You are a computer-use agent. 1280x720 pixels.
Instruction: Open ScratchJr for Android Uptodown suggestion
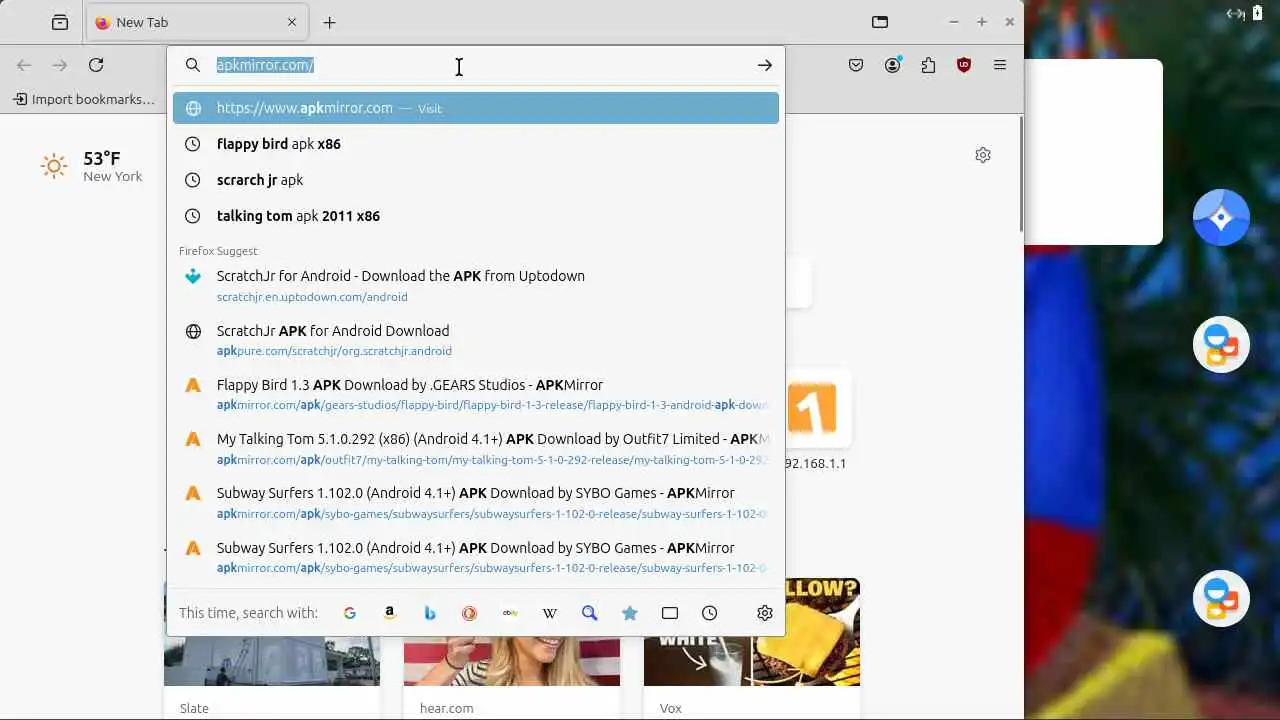476,285
